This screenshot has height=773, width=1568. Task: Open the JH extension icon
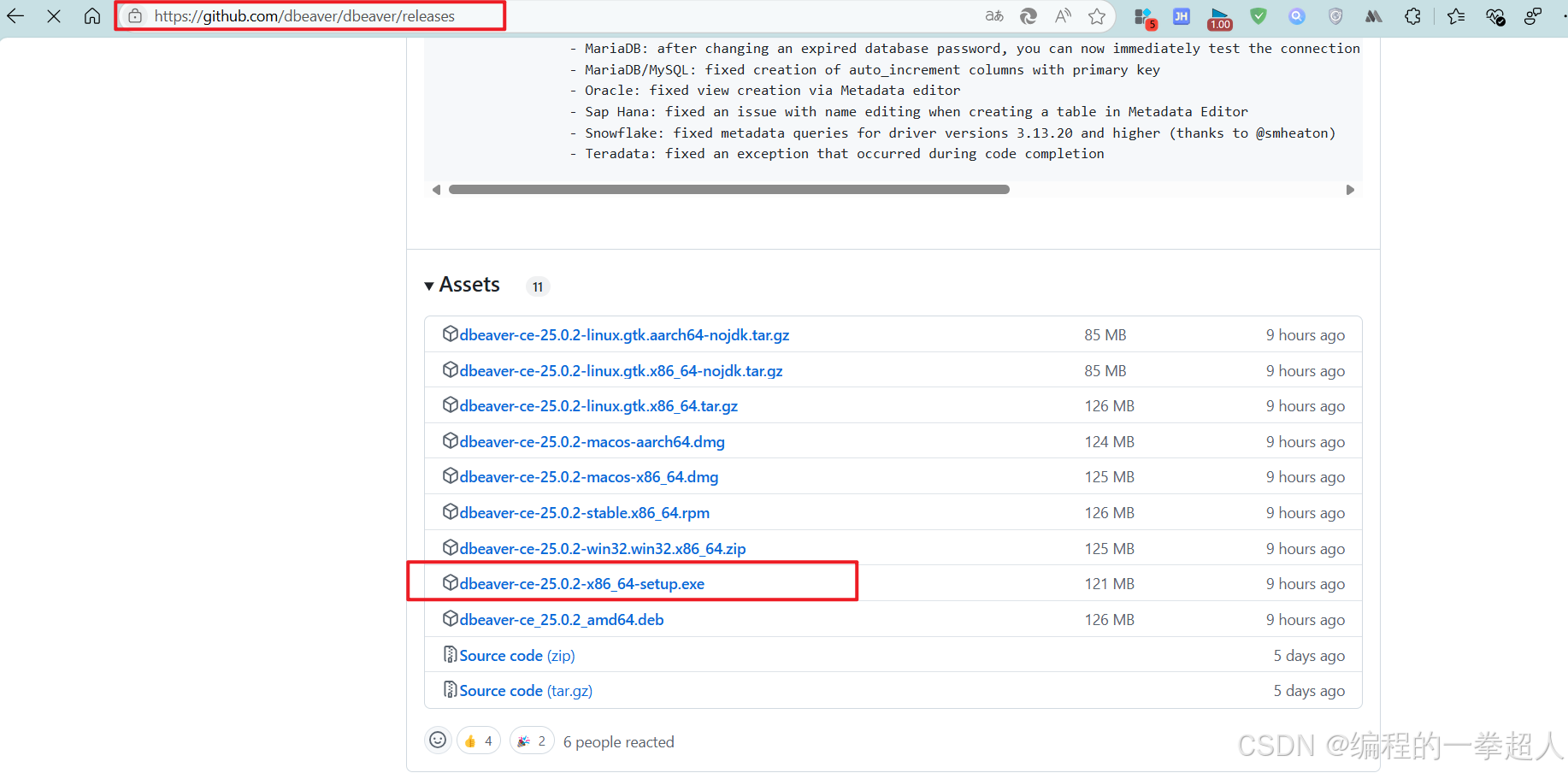[x=1182, y=16]
